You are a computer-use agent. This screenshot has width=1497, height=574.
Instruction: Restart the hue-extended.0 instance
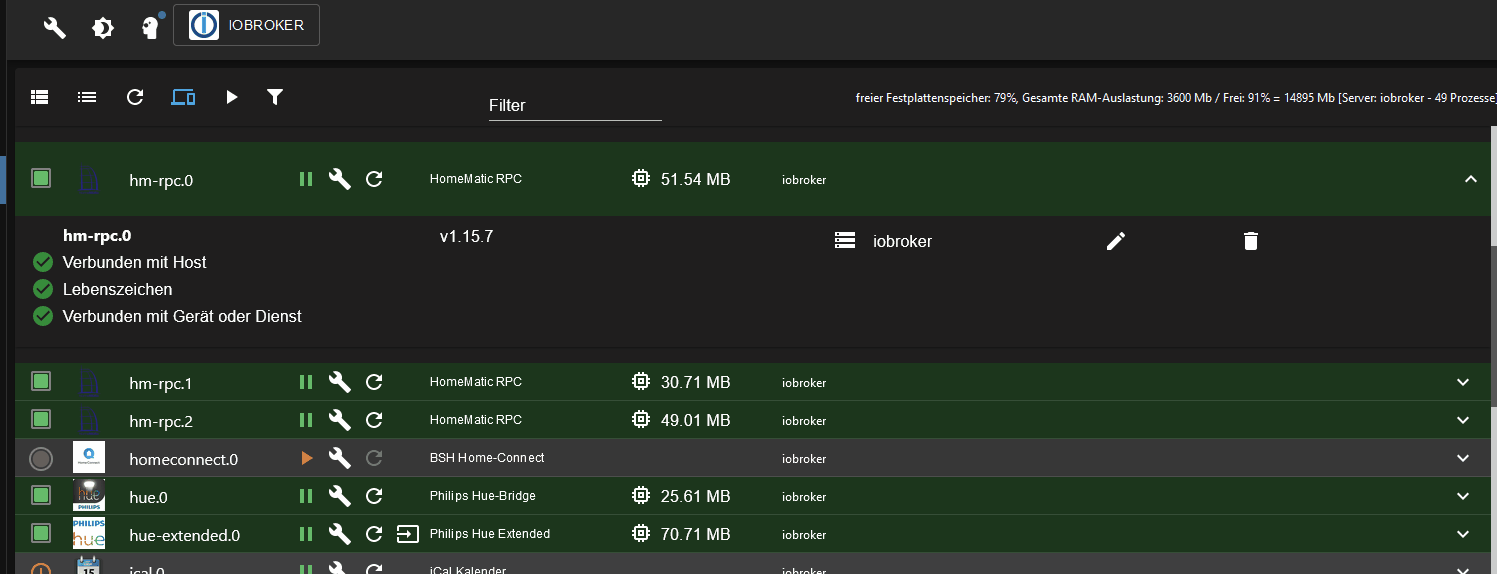[374, 534]
